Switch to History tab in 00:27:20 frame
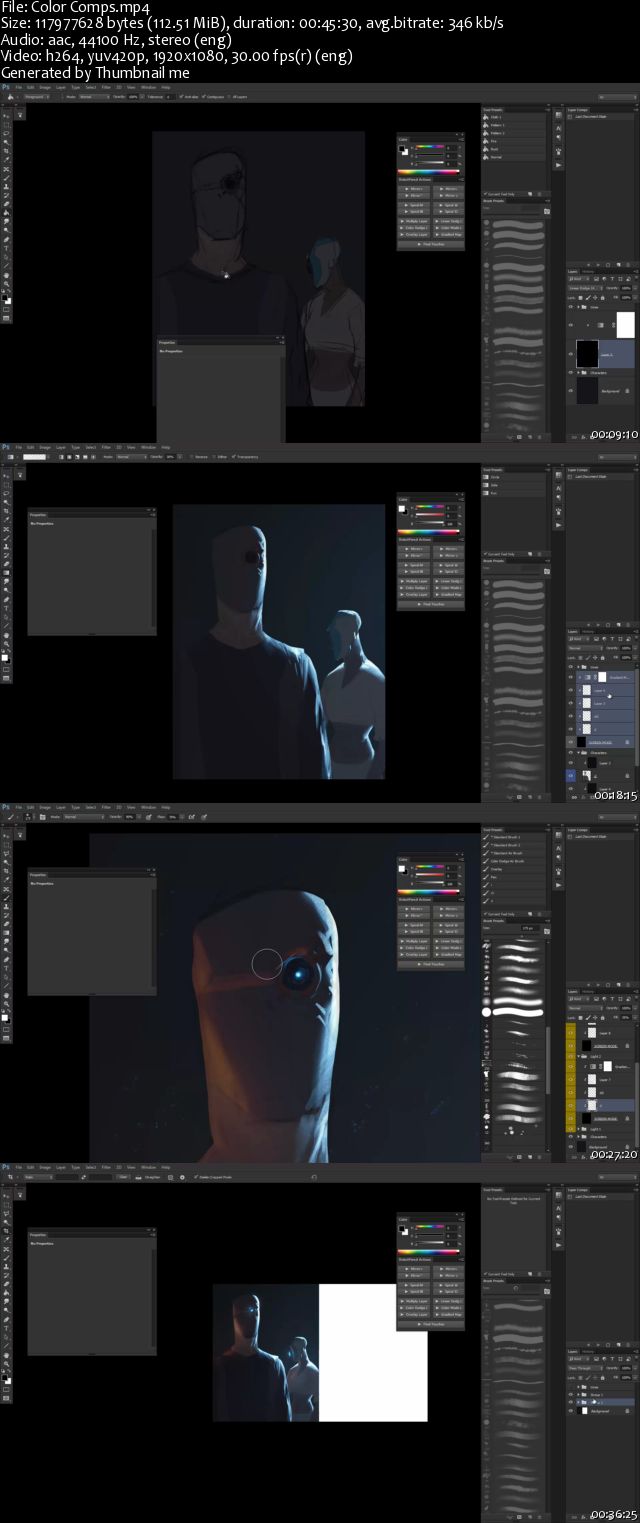The image size is (640, 1523). coord(588,991)
